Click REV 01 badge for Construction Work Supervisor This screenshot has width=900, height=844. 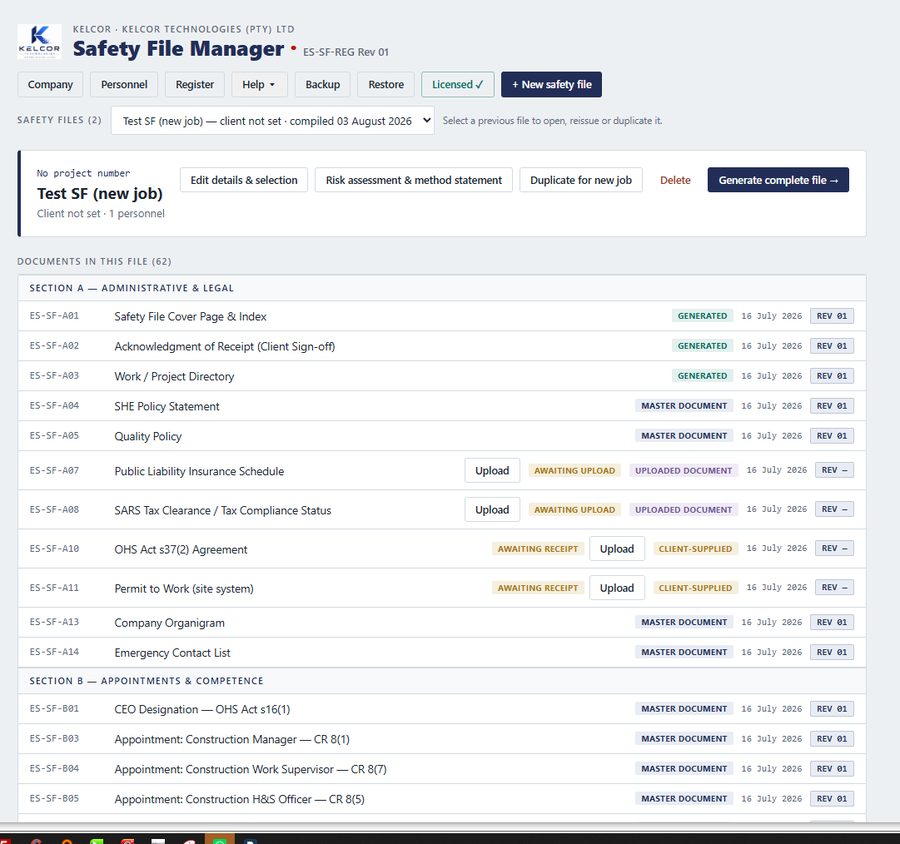tap(832, 768)
